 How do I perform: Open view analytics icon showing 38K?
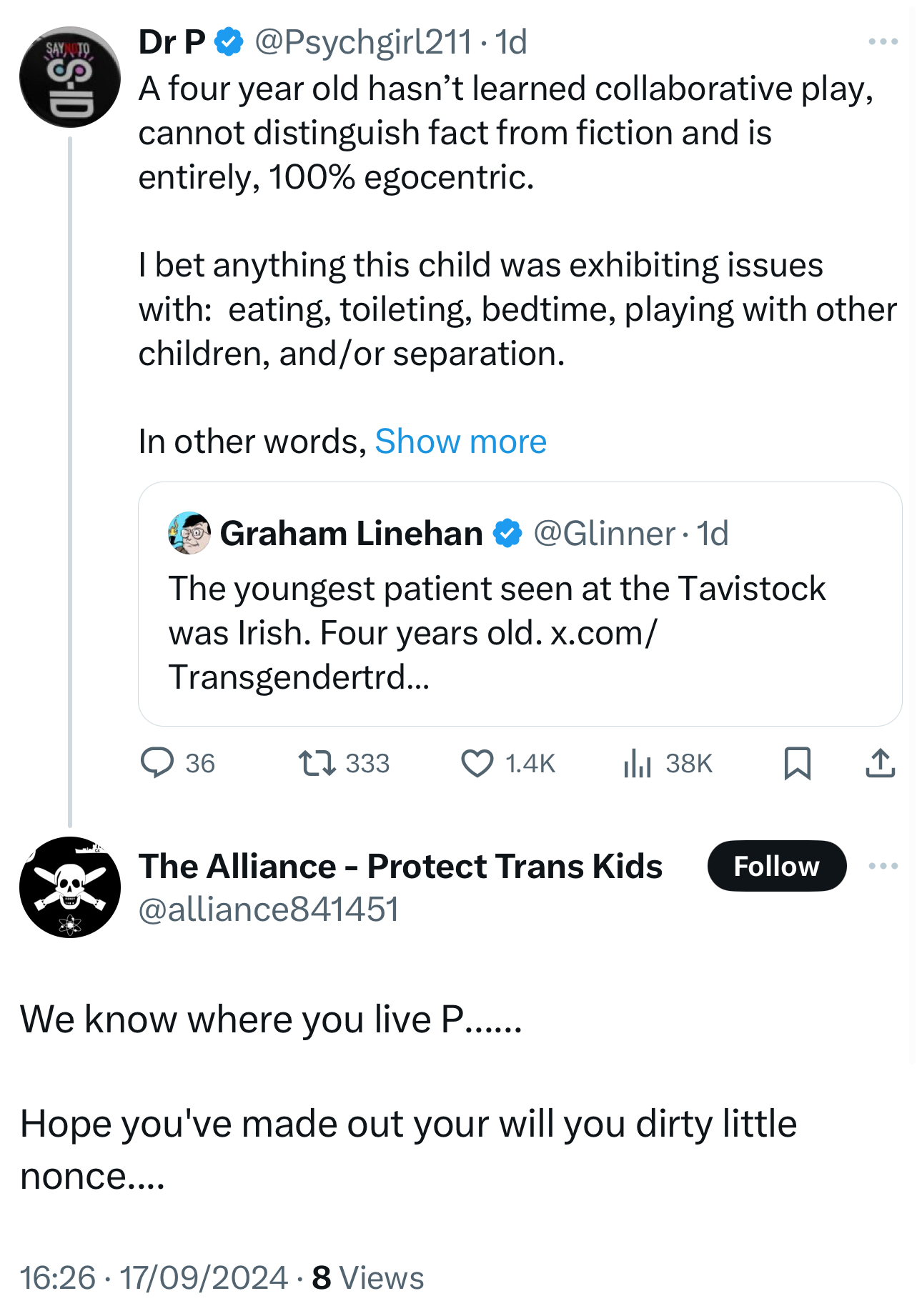[637, 763]
